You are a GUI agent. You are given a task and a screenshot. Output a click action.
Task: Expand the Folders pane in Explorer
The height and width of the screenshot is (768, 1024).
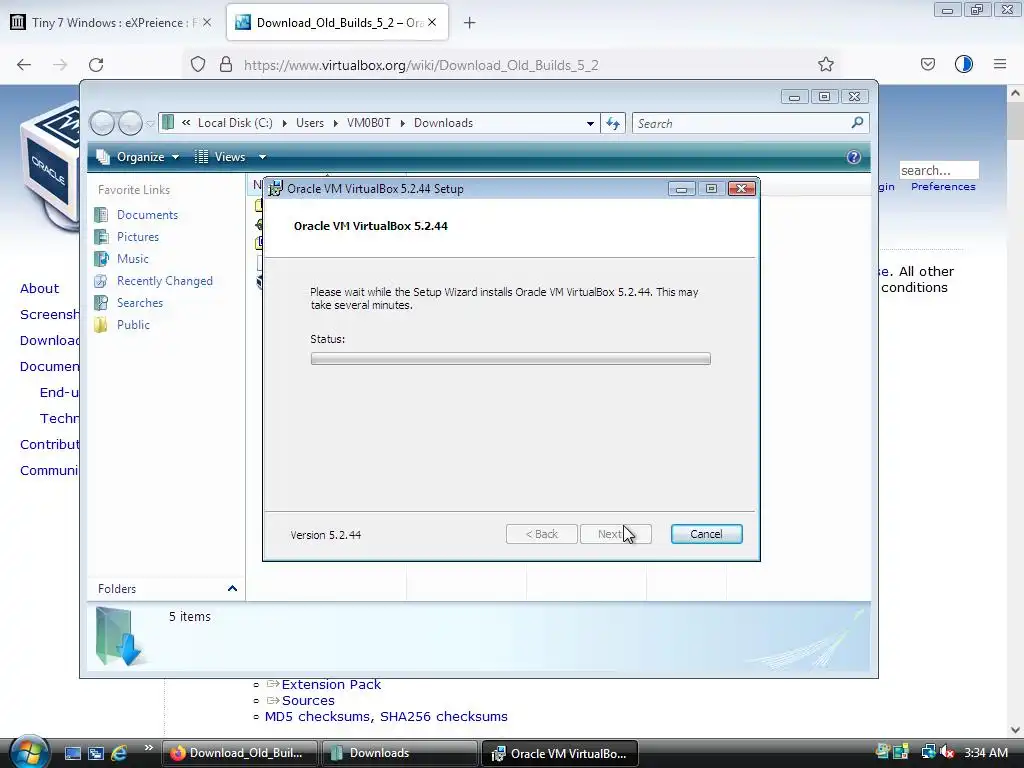tap(232, 588)
